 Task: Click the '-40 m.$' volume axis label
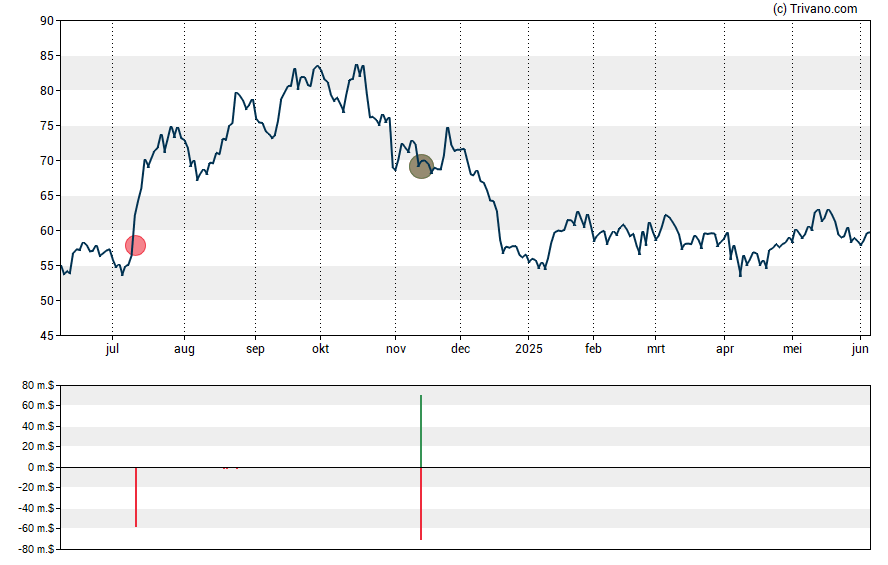tap(36, 508)
